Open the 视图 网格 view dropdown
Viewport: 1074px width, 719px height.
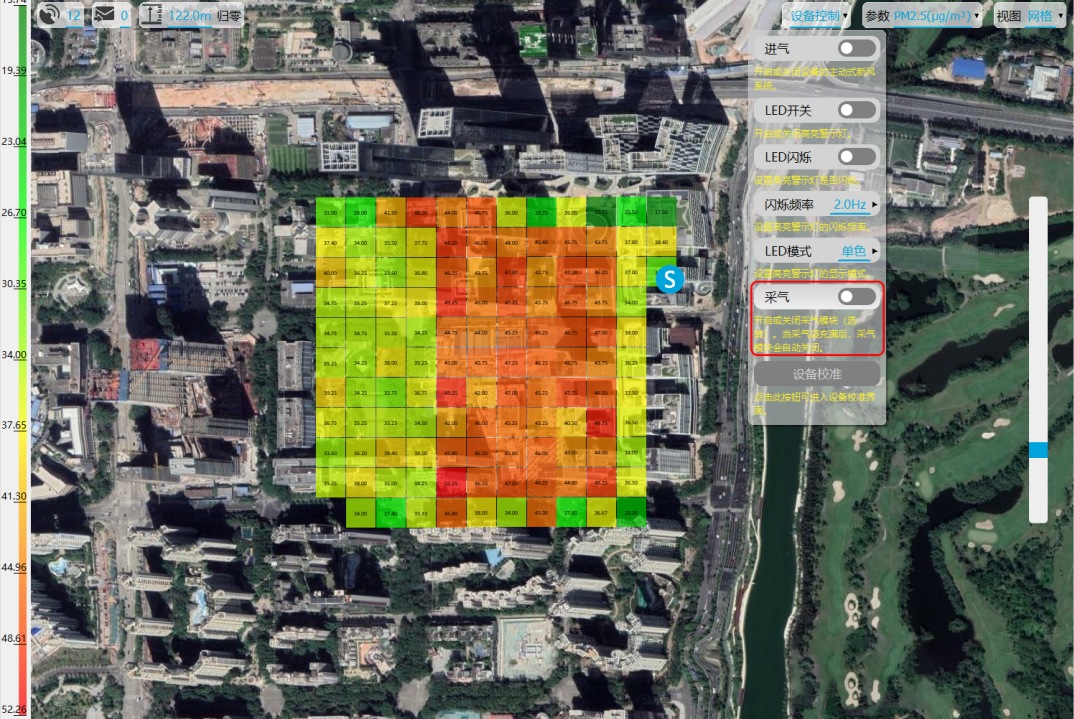1029,16
